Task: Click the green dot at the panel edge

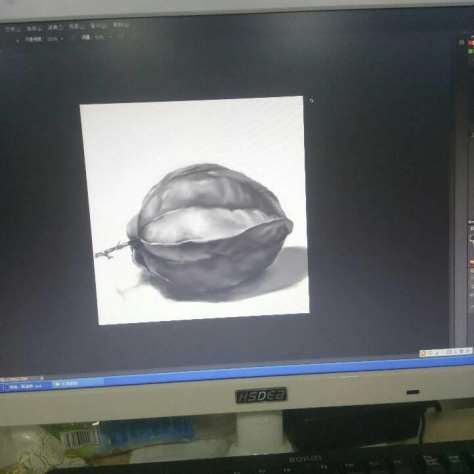Action: point(471,51)
